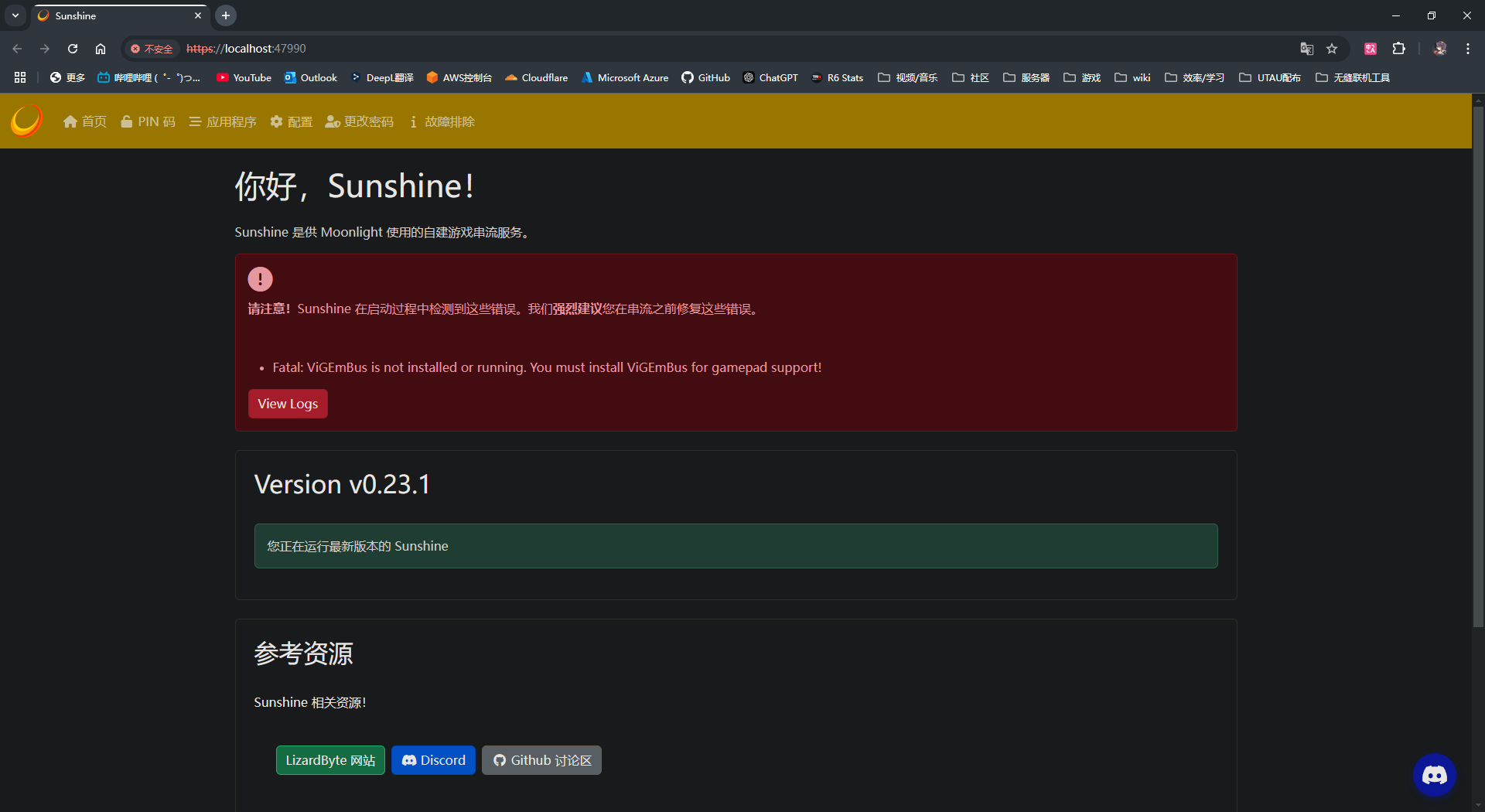1485x812 pixels.
Task: Reload the page using refresh icon
Action: coord(73,49)
